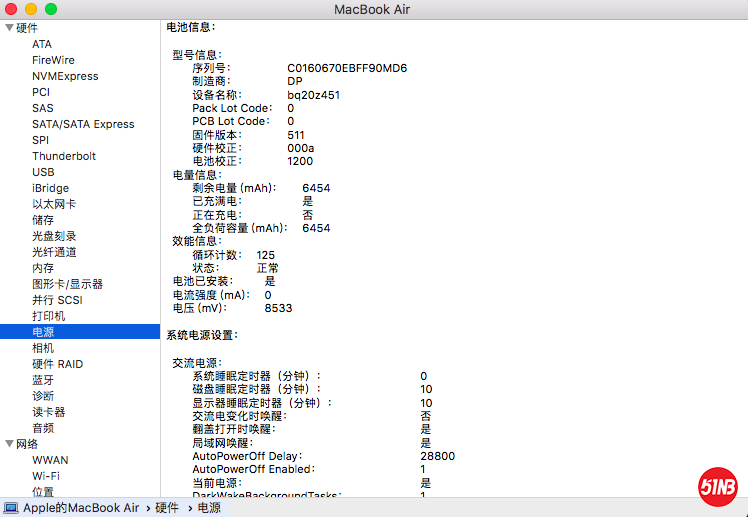Open the USB hardware section
The width and height of the screenshot is (748, 517).
coord(43,172)
